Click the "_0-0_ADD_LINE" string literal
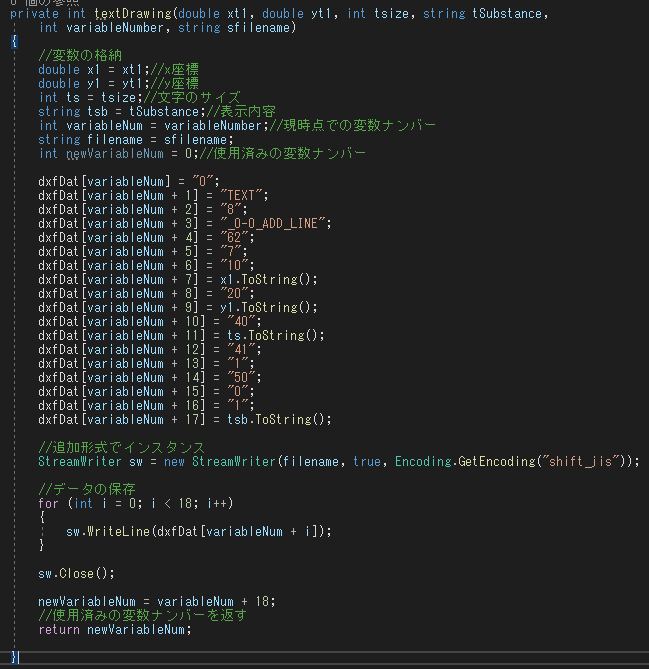The width and height of the screenshot is (649, 669). click(x=273, y=224)
